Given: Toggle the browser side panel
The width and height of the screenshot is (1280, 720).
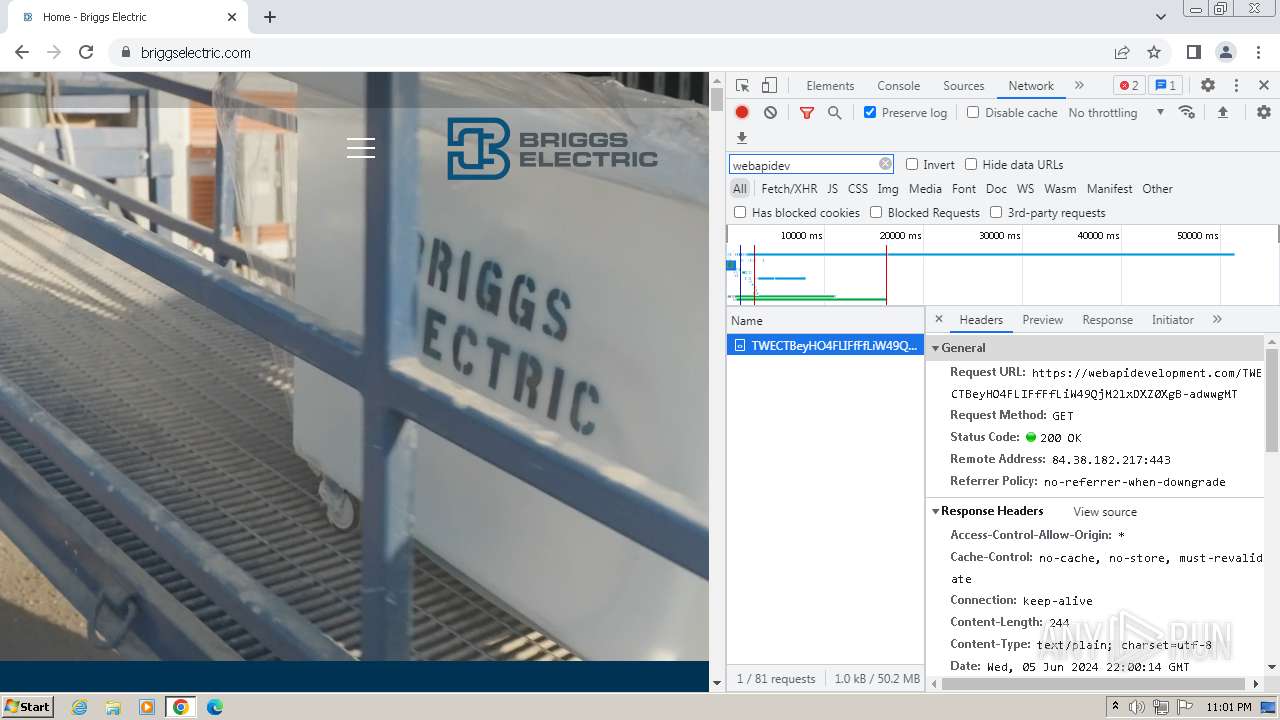Looking at the screenshot, I should click(x=1193, y=52).
